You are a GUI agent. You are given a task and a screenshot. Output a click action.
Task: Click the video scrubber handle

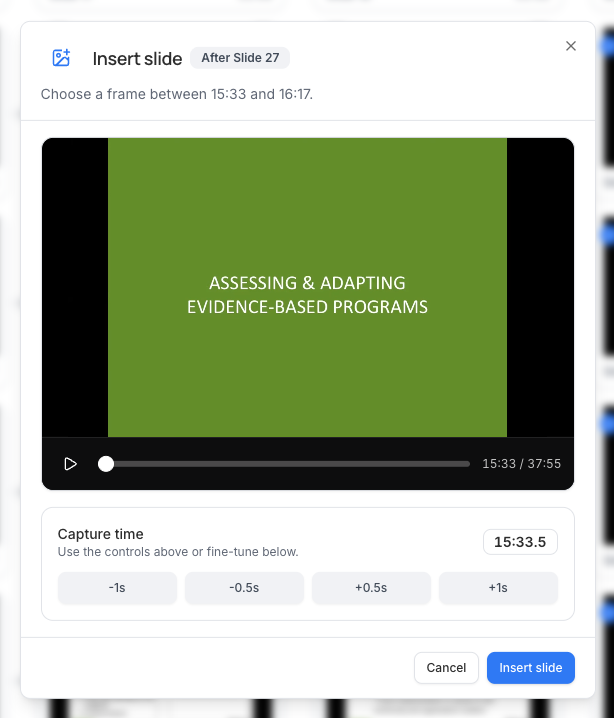coord(106,464)
